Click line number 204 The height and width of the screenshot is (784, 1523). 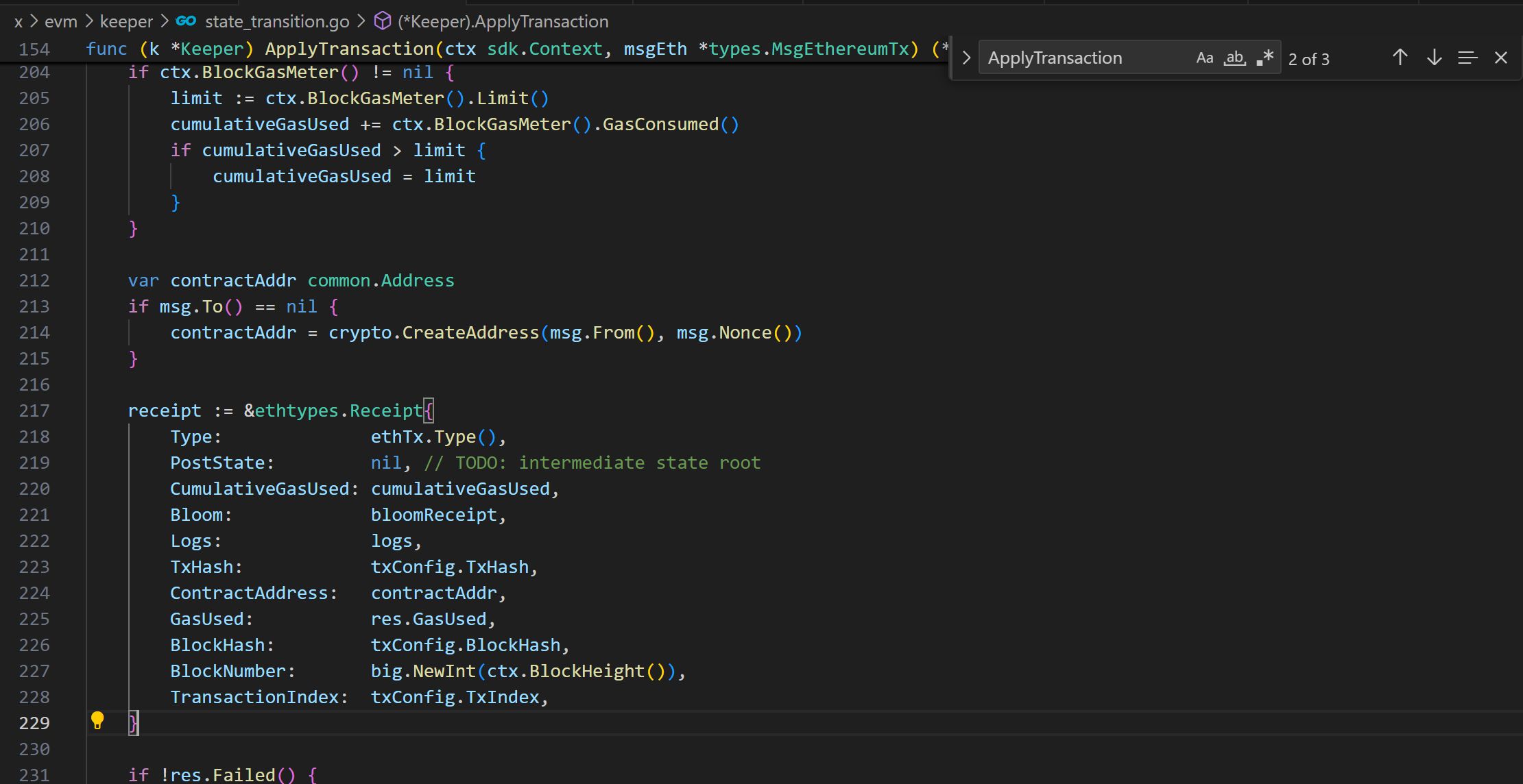tap(34, 72)
